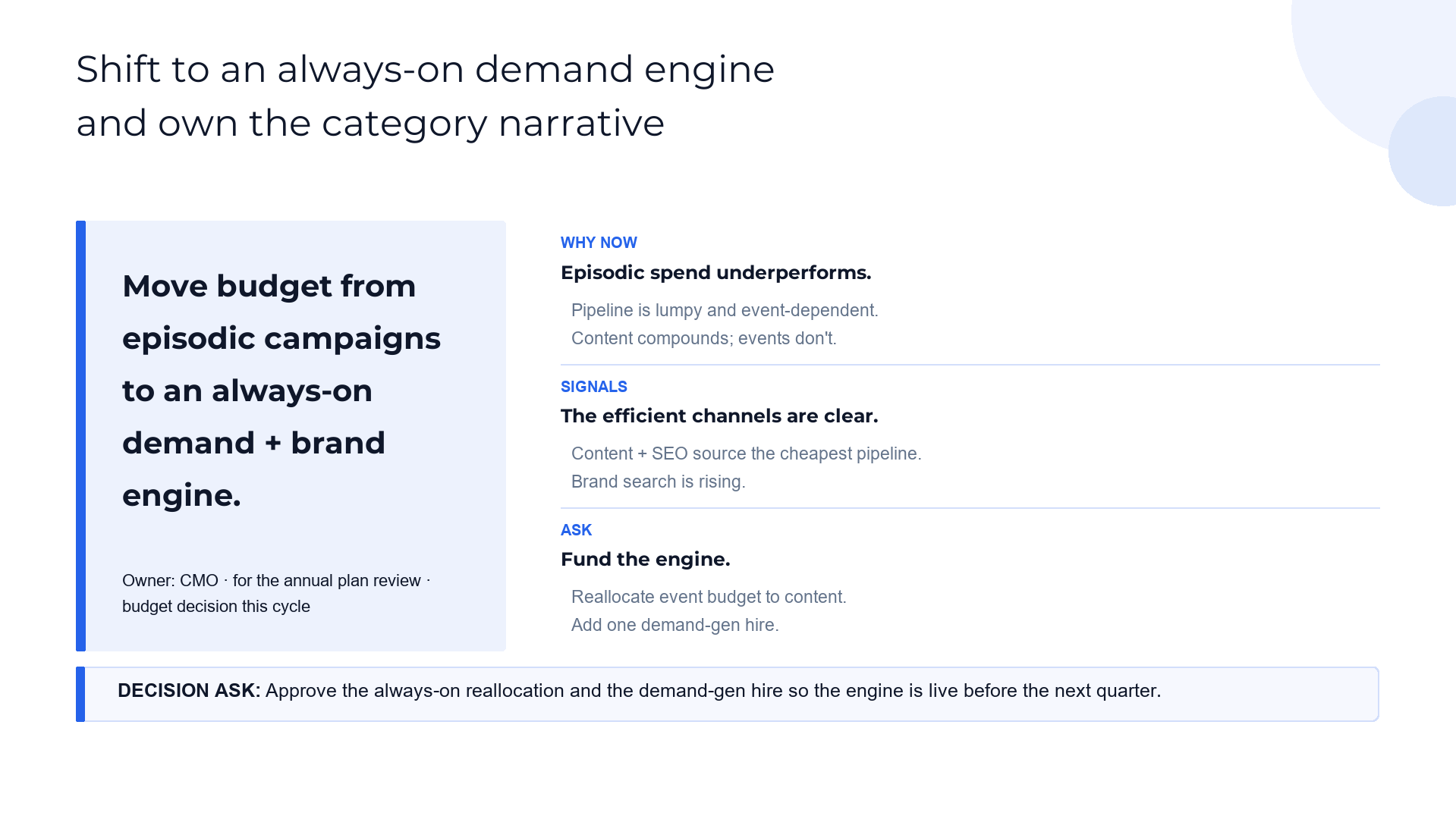Click 'Reallocate event budget to content.' line
This screenshot has width=1456, height=819.
[709, 597]
